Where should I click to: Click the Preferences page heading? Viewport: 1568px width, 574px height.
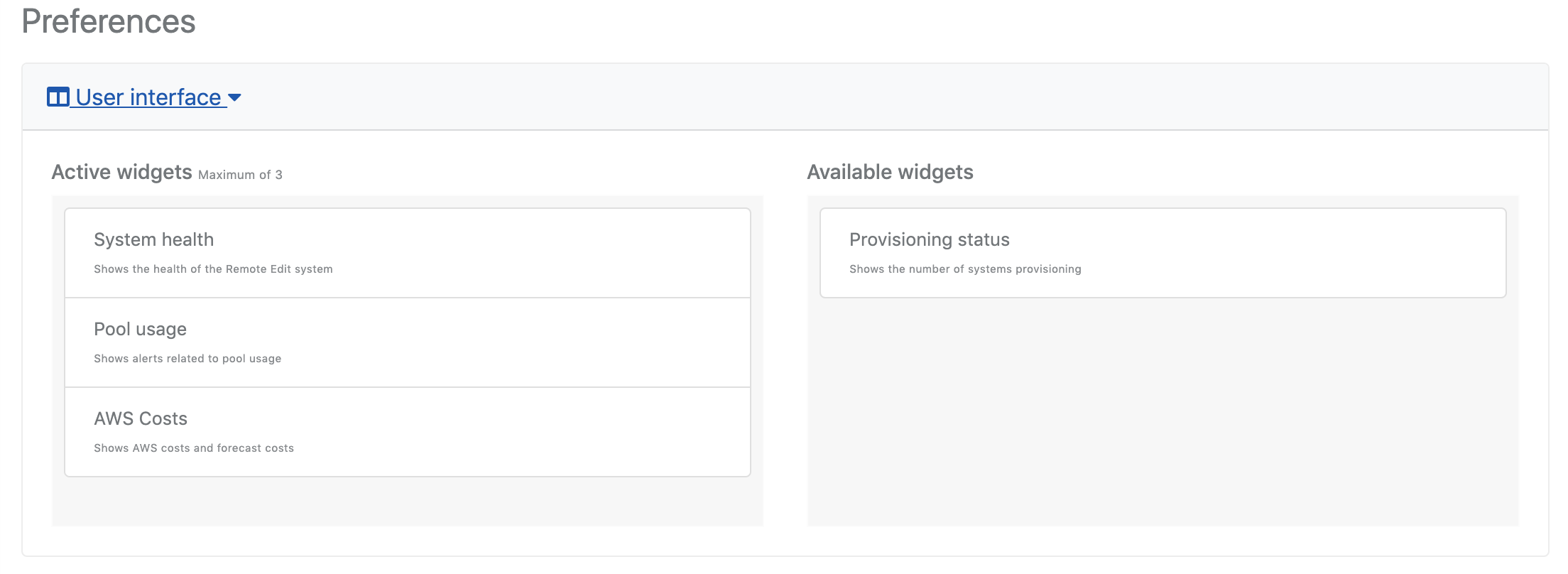click(x=109, y=21)
